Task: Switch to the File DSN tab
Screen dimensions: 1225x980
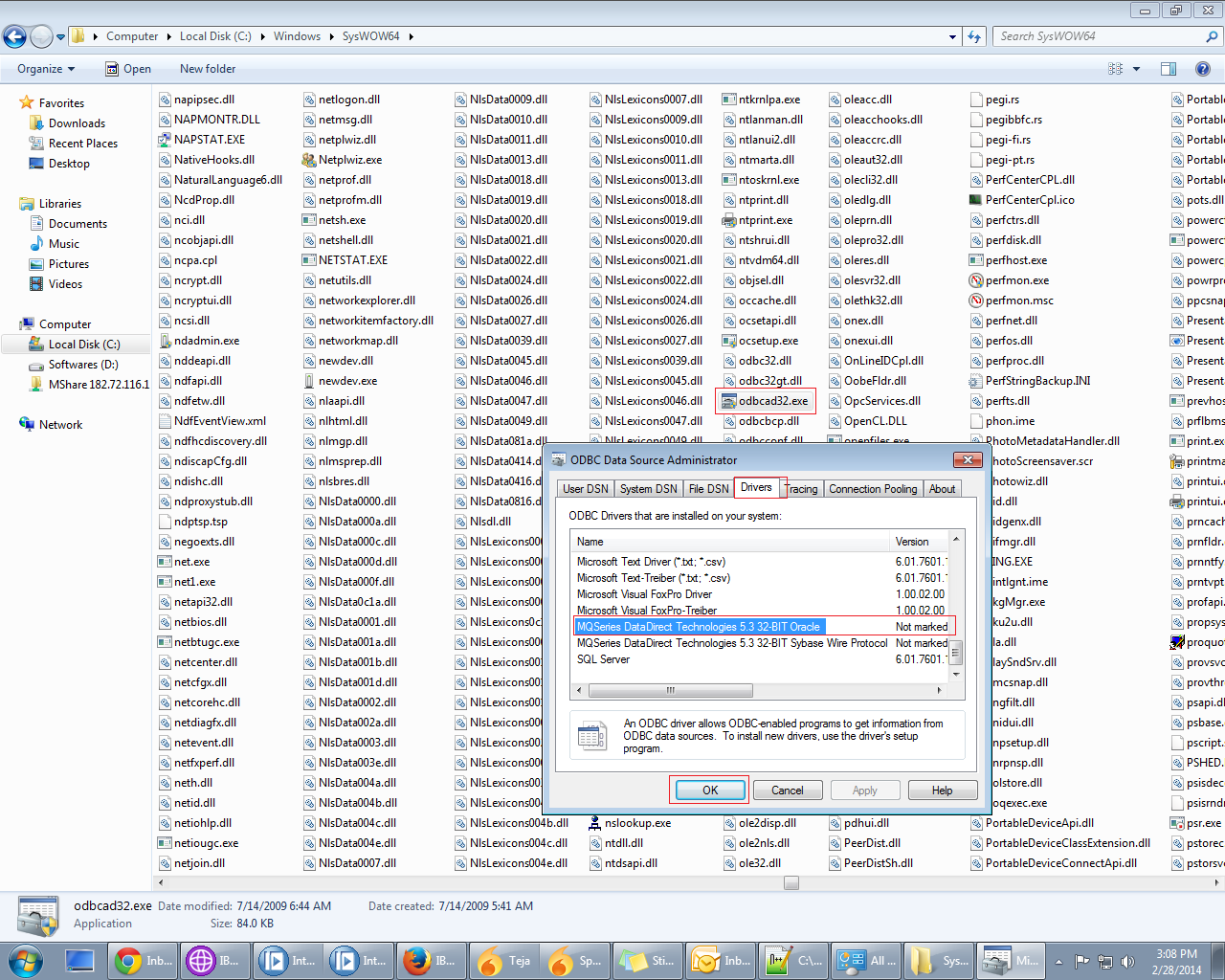Action: tap(708, 489)
